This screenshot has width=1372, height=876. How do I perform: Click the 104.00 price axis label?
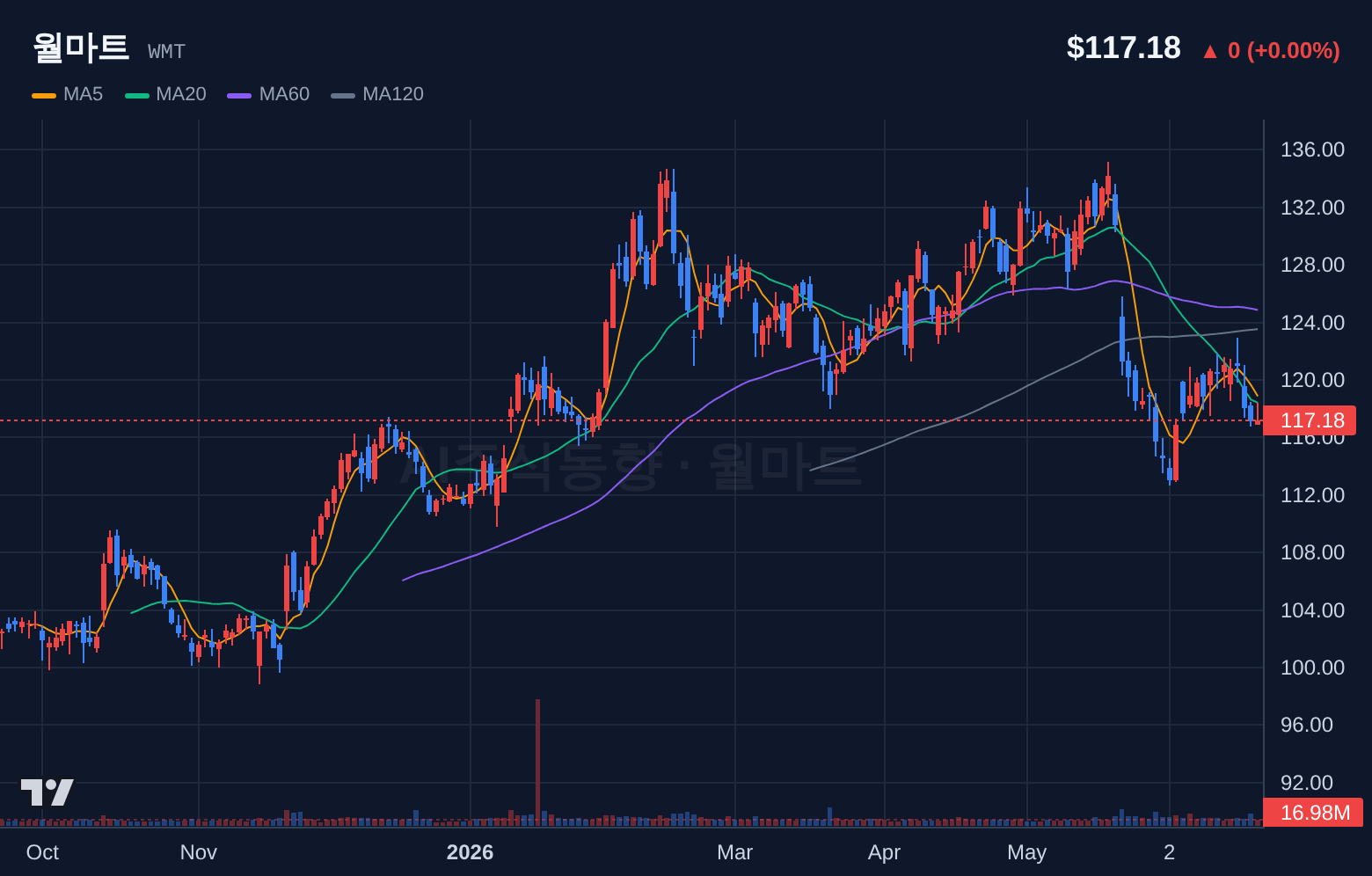(1312, 610)
